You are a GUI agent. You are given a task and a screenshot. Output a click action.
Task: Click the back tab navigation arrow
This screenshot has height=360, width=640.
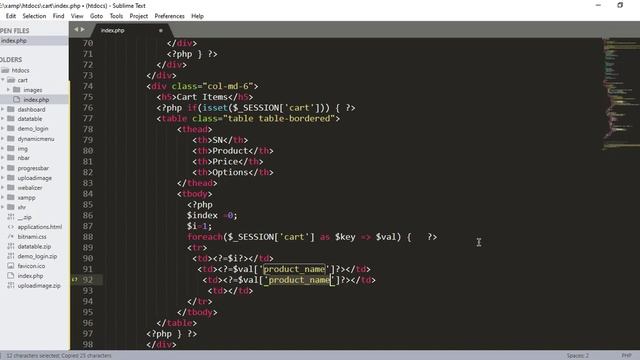(76, 29)
